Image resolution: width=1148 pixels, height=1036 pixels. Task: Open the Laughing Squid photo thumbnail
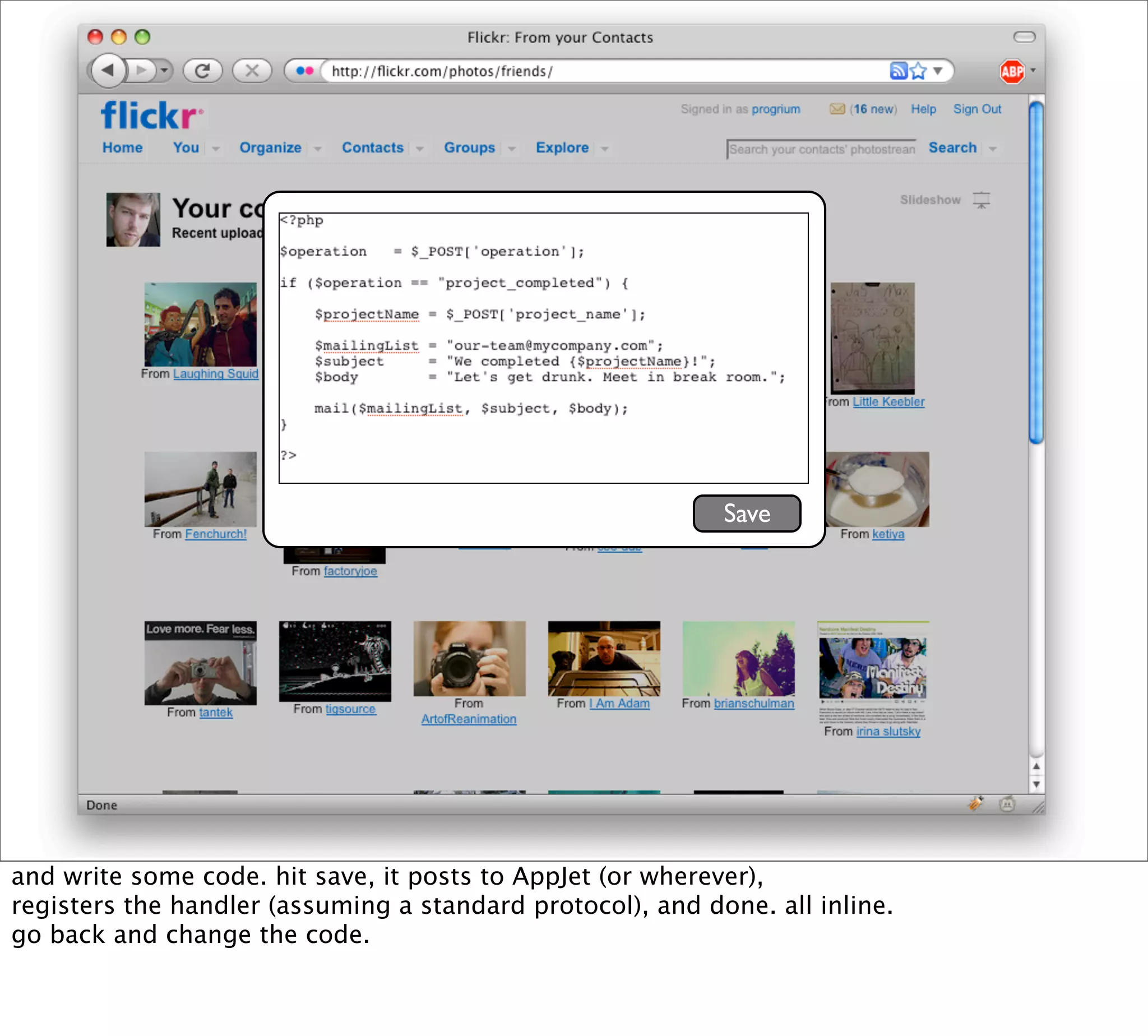(x=200, y=325)
